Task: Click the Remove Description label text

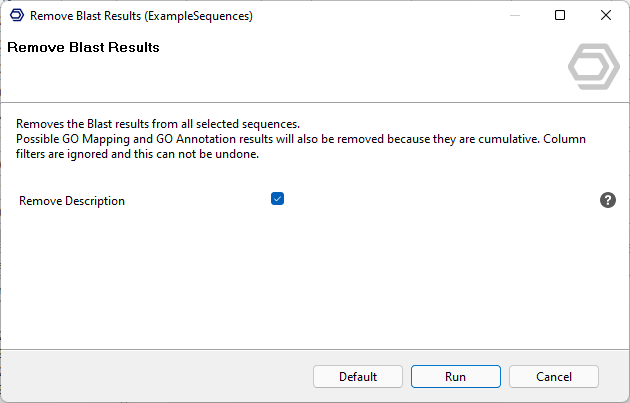Action: [x=72, y=201]
